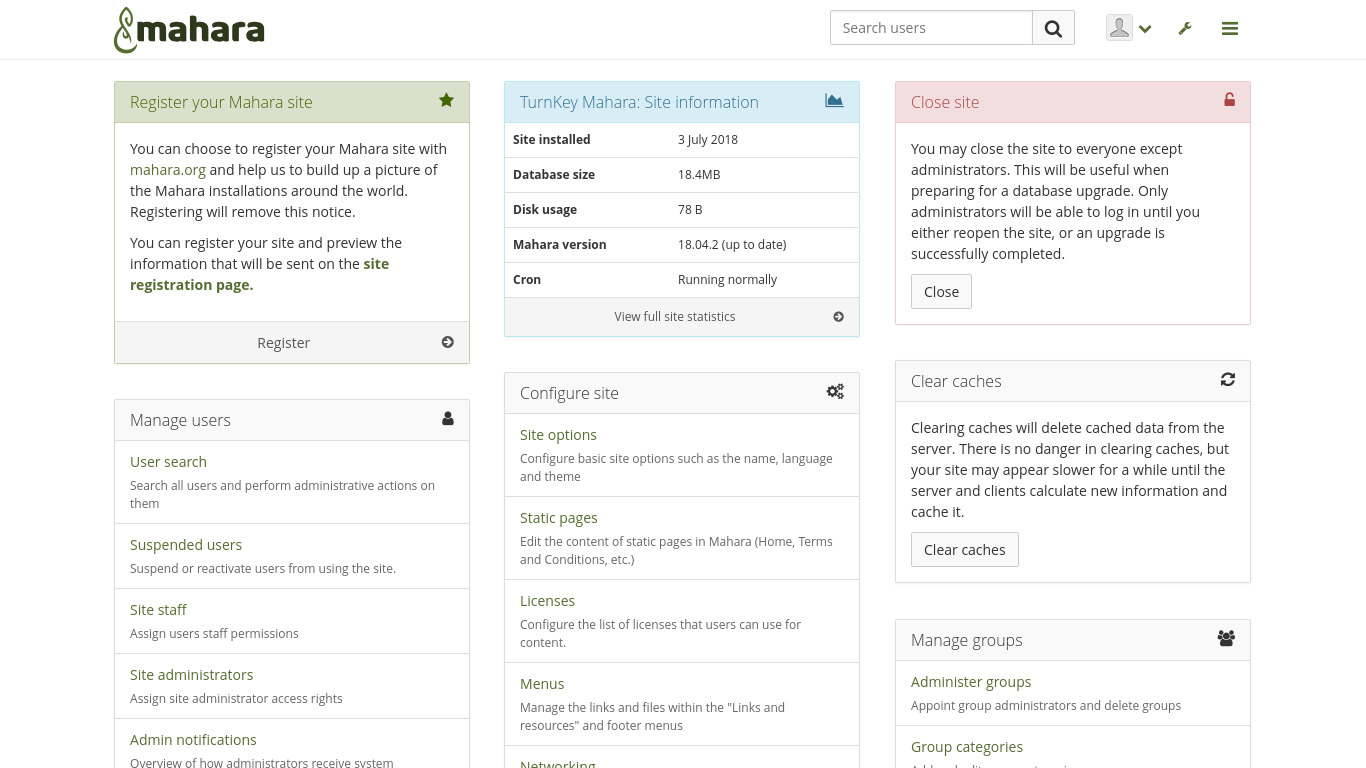Screen dimensions: 1366x768
Task: Click the site information chart icon
Action: (x=834, y=101)
